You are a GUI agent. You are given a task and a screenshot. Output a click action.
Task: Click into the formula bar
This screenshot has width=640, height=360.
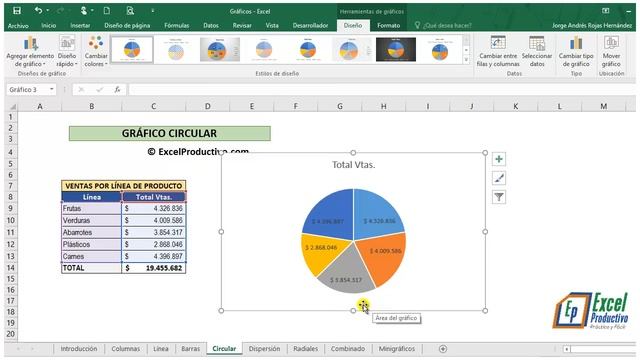point(382,89)
